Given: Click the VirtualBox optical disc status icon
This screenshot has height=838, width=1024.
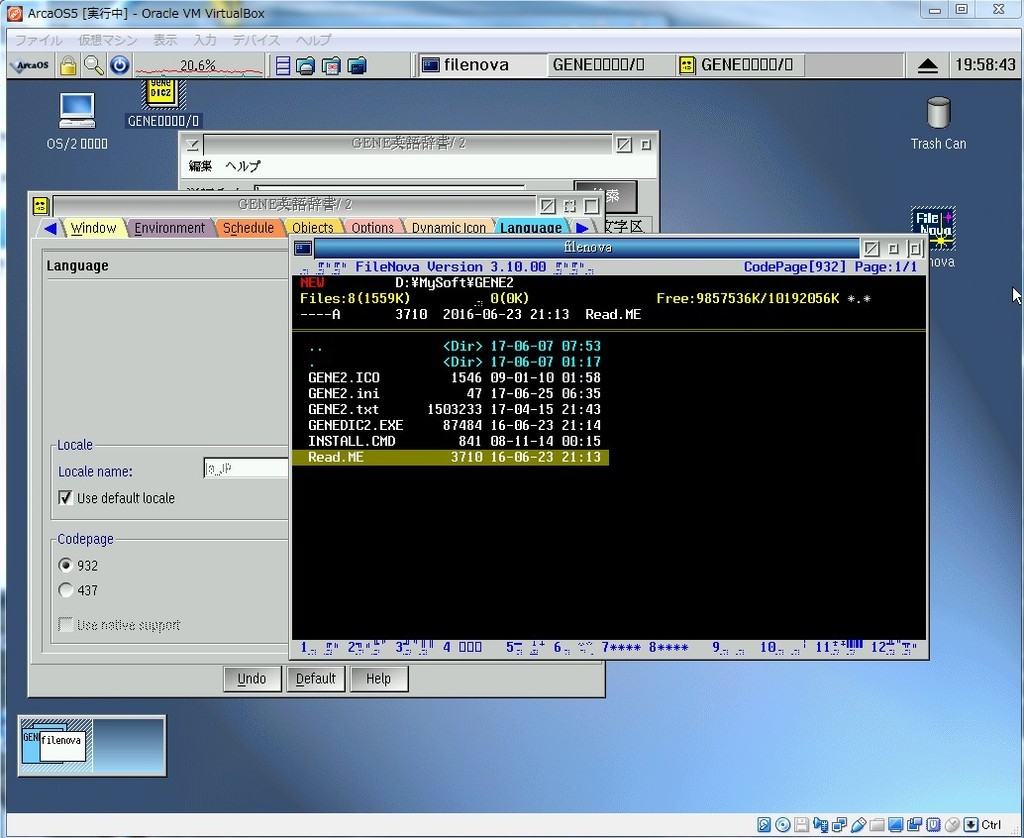Looking at the screenshot, I should (x=782, y=824).
